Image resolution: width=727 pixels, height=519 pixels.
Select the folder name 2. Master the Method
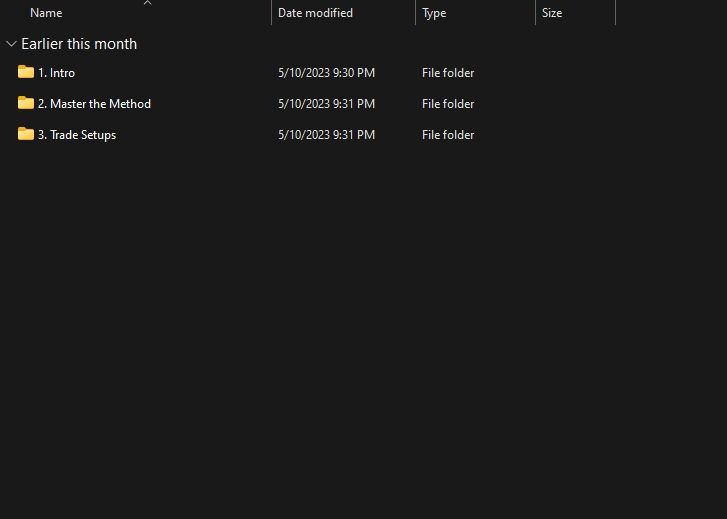pyautogui.click(x=94, y=104)
